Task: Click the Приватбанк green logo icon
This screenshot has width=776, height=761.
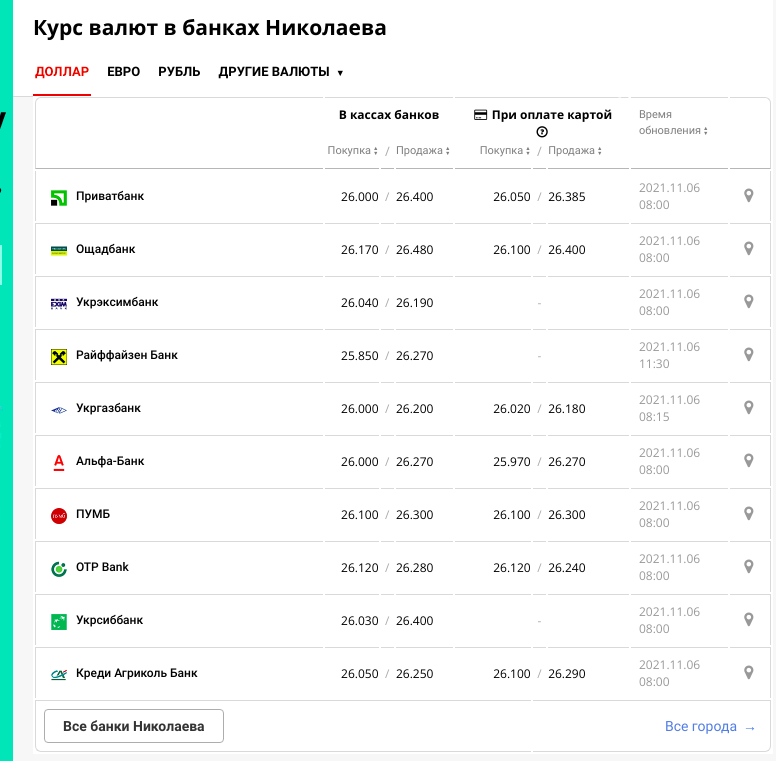Action: coord(59,198)
